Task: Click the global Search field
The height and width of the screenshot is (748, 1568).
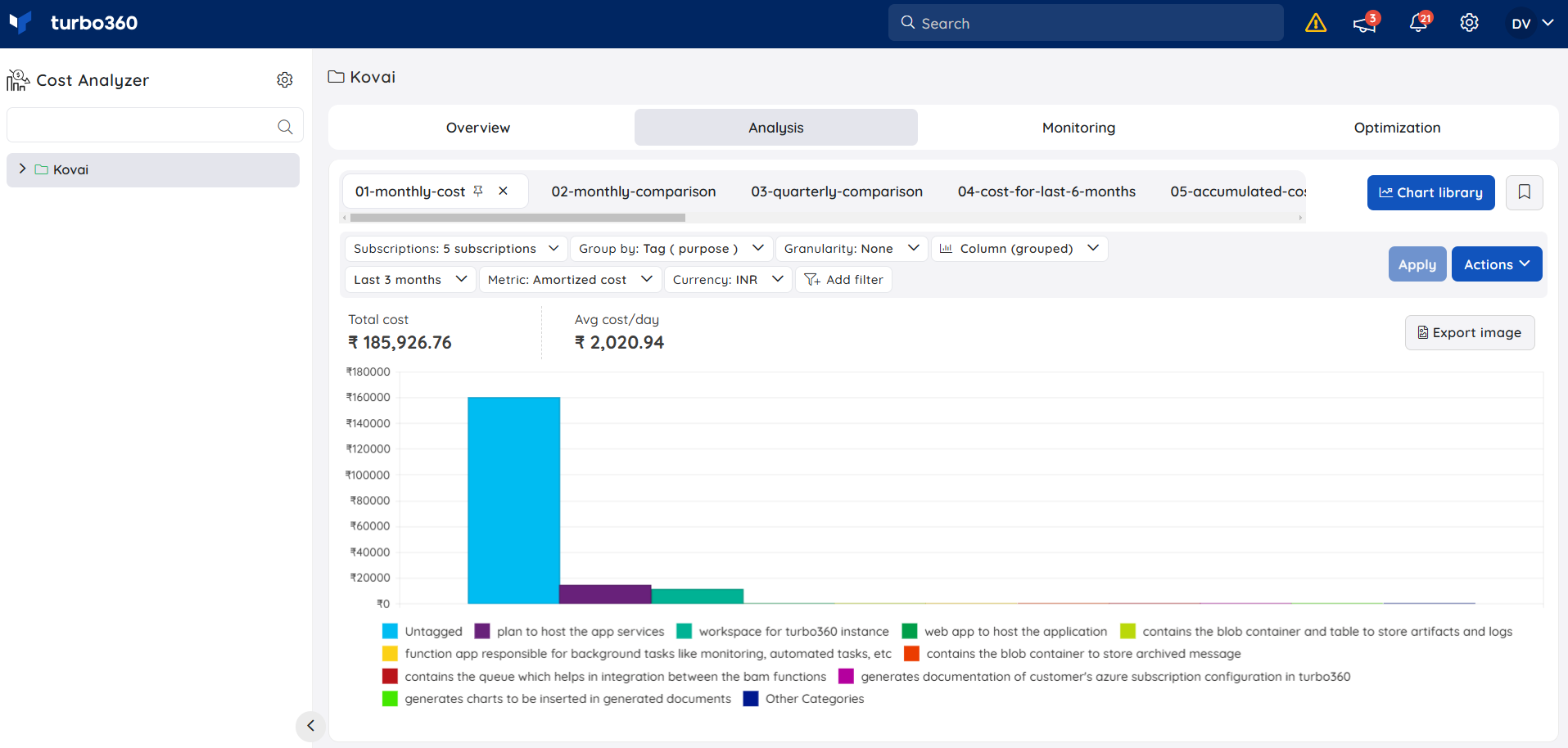Action: (x=1086, y=23)
